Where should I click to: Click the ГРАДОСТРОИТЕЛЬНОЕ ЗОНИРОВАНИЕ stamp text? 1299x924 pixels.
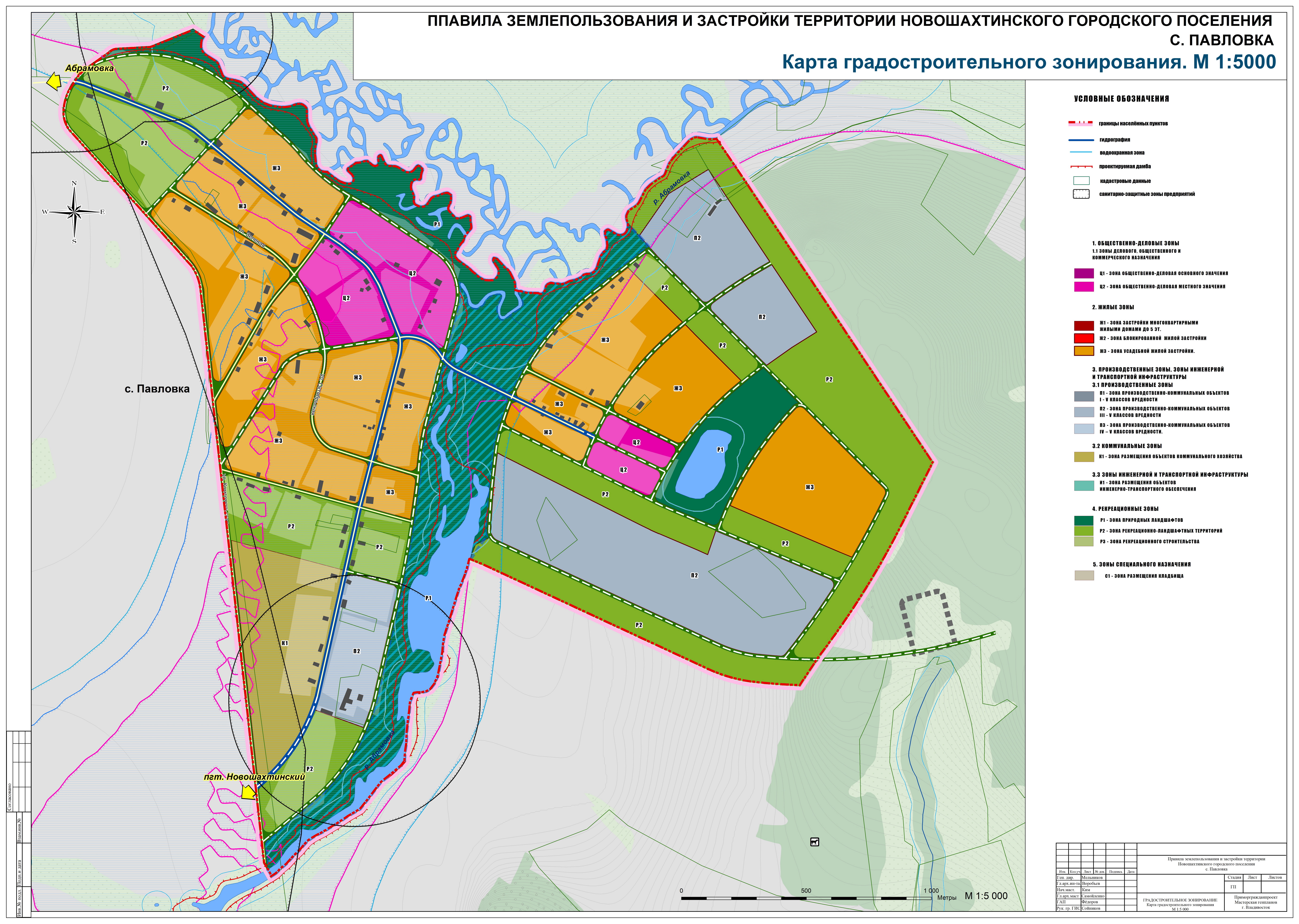(1181, 900)
